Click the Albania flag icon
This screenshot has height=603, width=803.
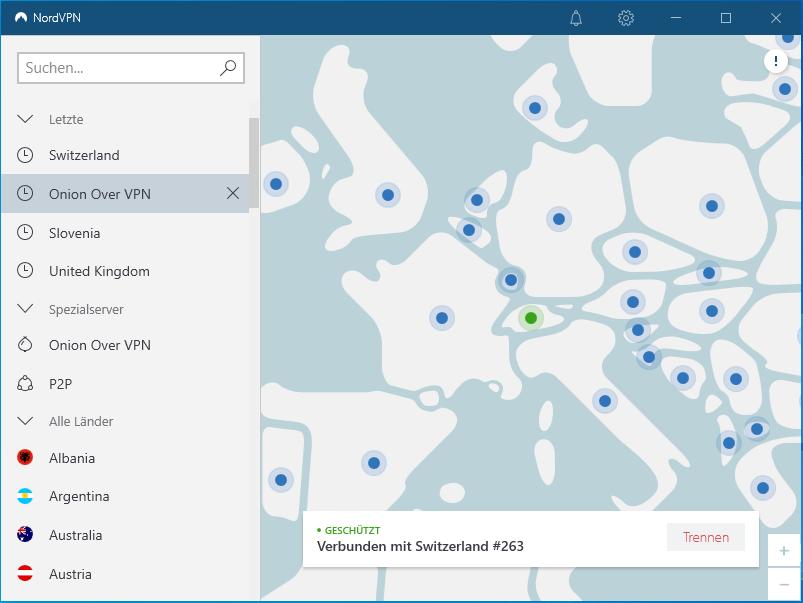click(x=25, y=457)
